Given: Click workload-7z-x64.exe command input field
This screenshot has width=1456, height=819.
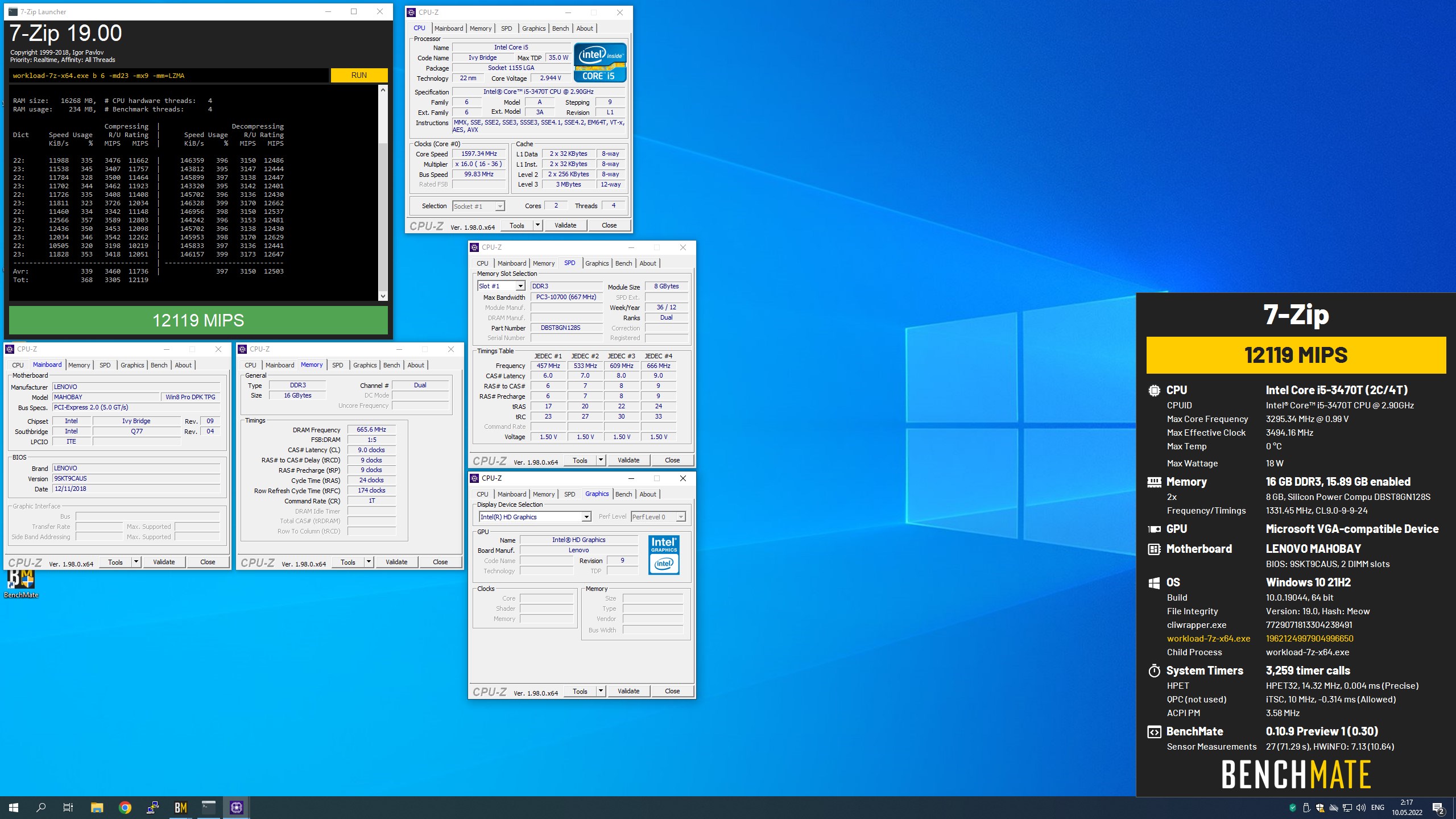Looking at the screenshot, I should pyautogui.click(x=168, y=75).
